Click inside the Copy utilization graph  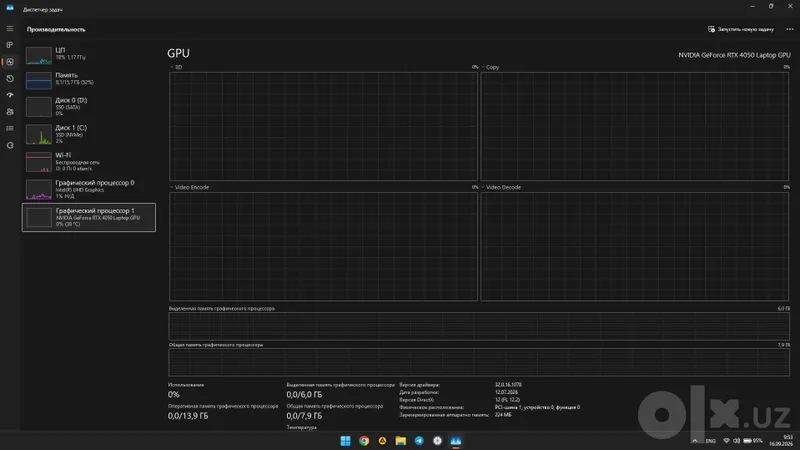tap(635, 126)
